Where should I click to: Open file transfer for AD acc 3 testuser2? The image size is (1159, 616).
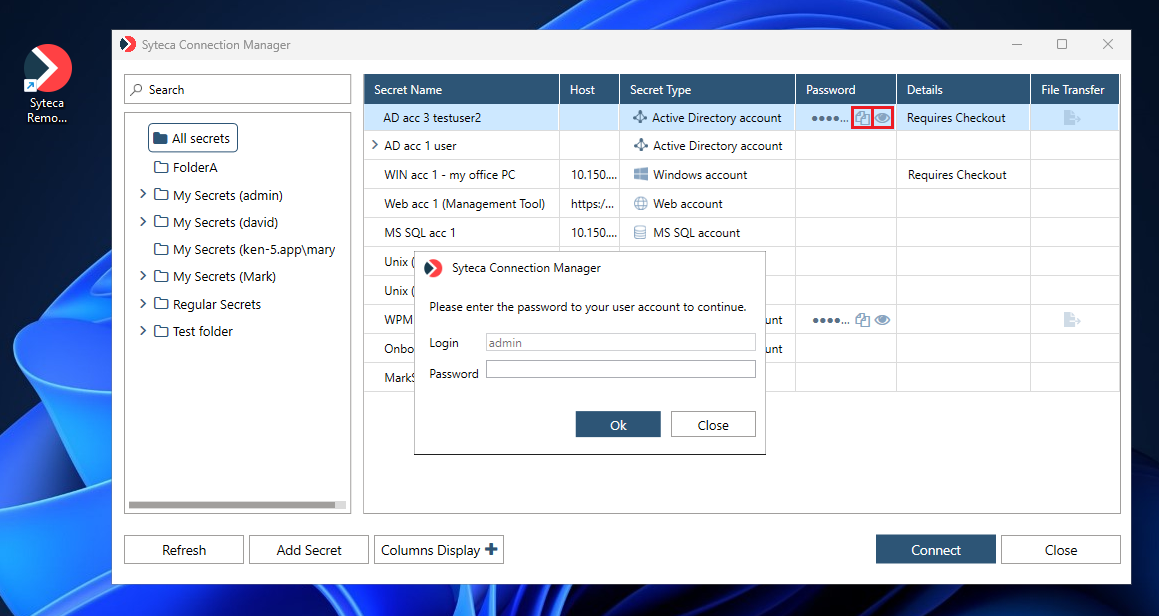[1072, 118]
